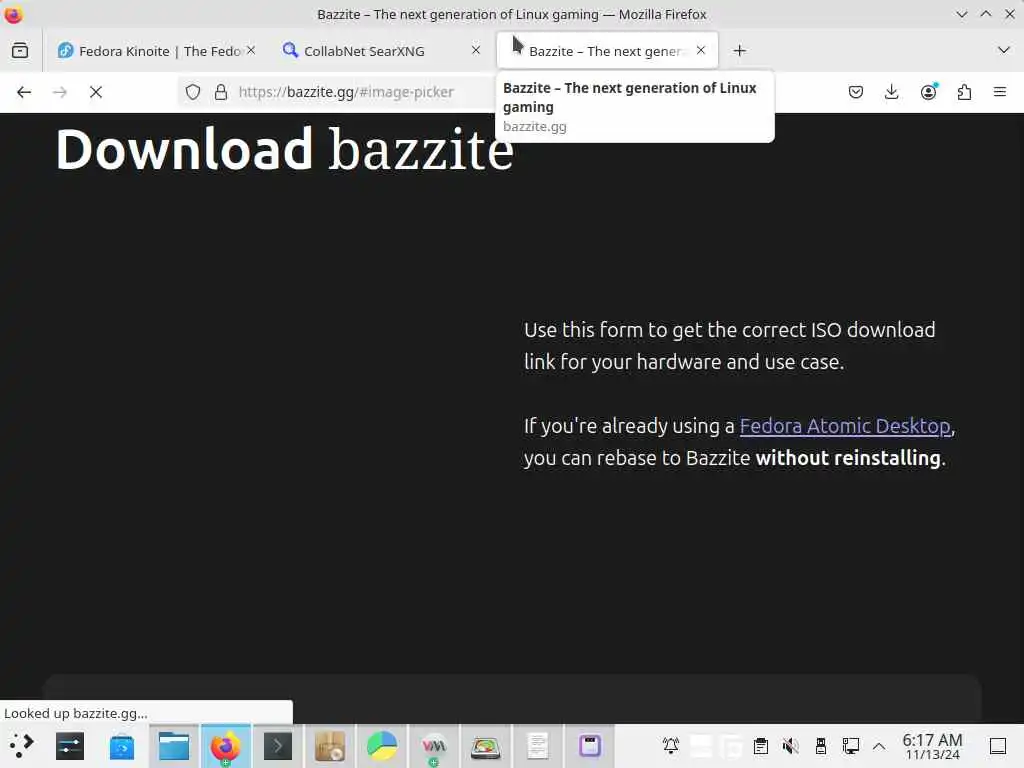Viewport: 1024px width, 768px height.
Task: Open the tracking protection shield icon
Action: [x=193, y=92]
